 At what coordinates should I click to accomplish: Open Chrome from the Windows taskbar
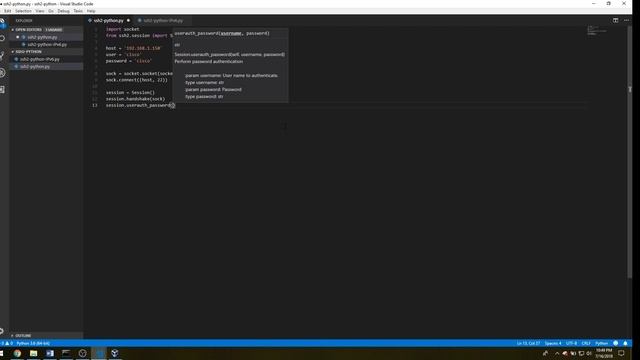click(17, 353)
